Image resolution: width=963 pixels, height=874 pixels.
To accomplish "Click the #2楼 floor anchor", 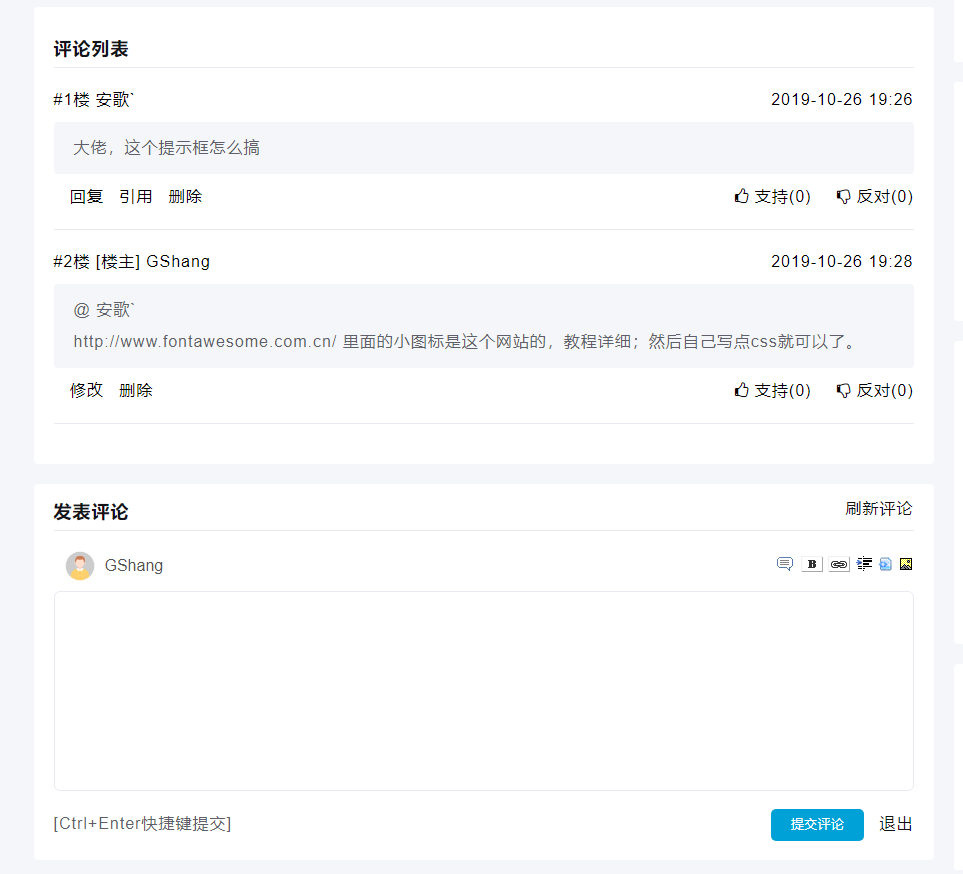I will point(72,262).
